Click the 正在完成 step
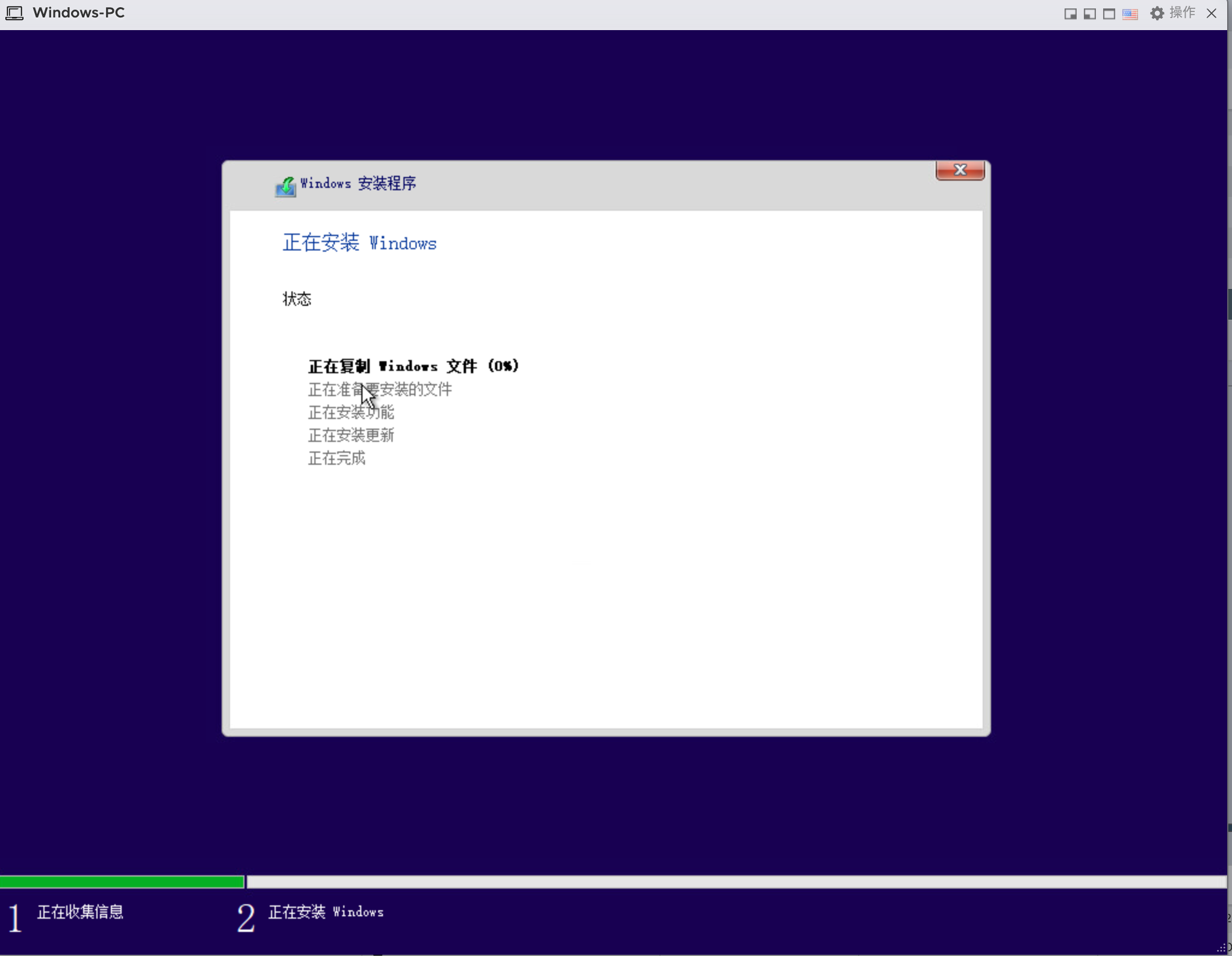The height and width of the screenshot is (956, 1232). (x=337, y=458)
